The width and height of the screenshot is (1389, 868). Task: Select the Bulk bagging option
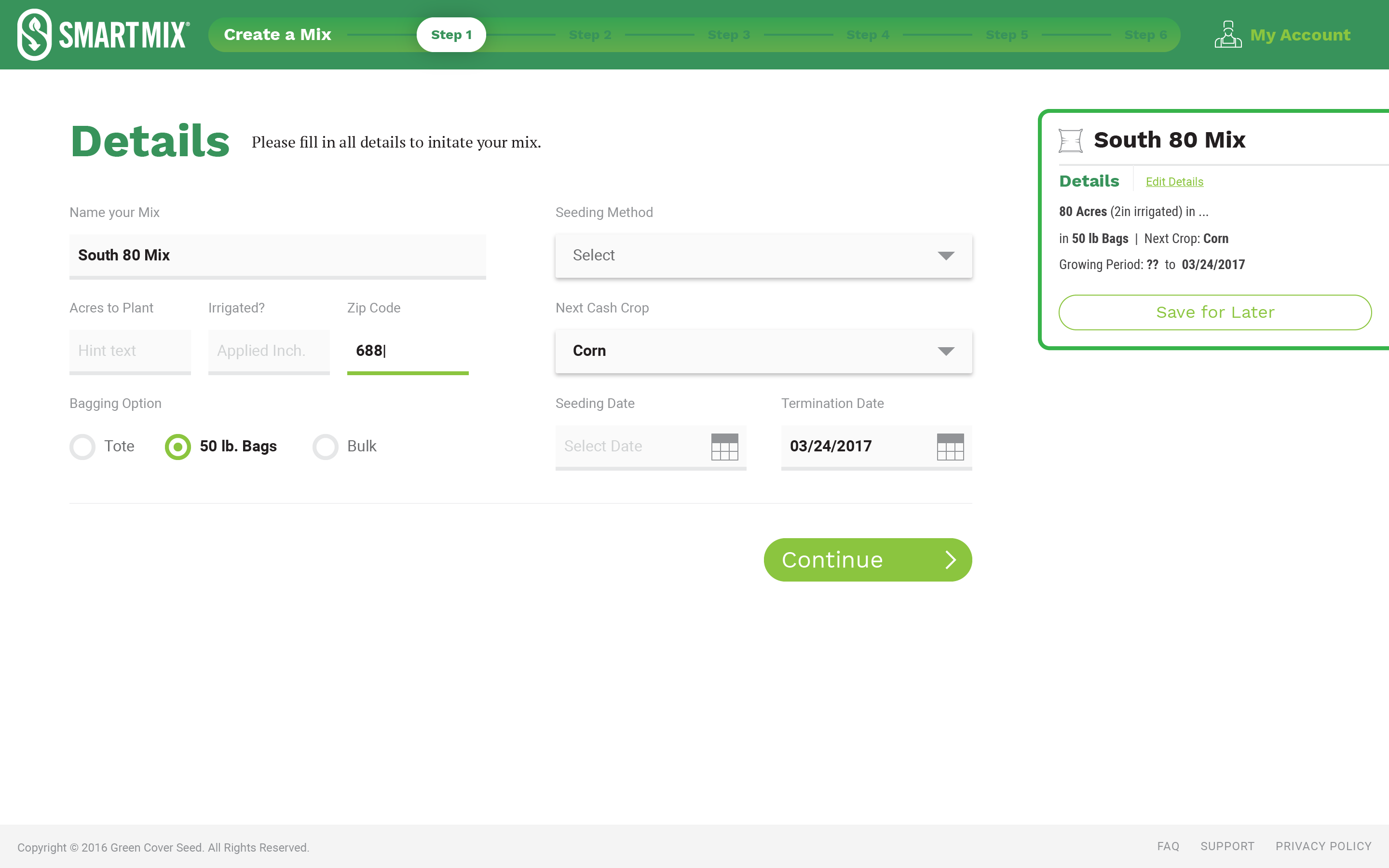pos(326,447)
